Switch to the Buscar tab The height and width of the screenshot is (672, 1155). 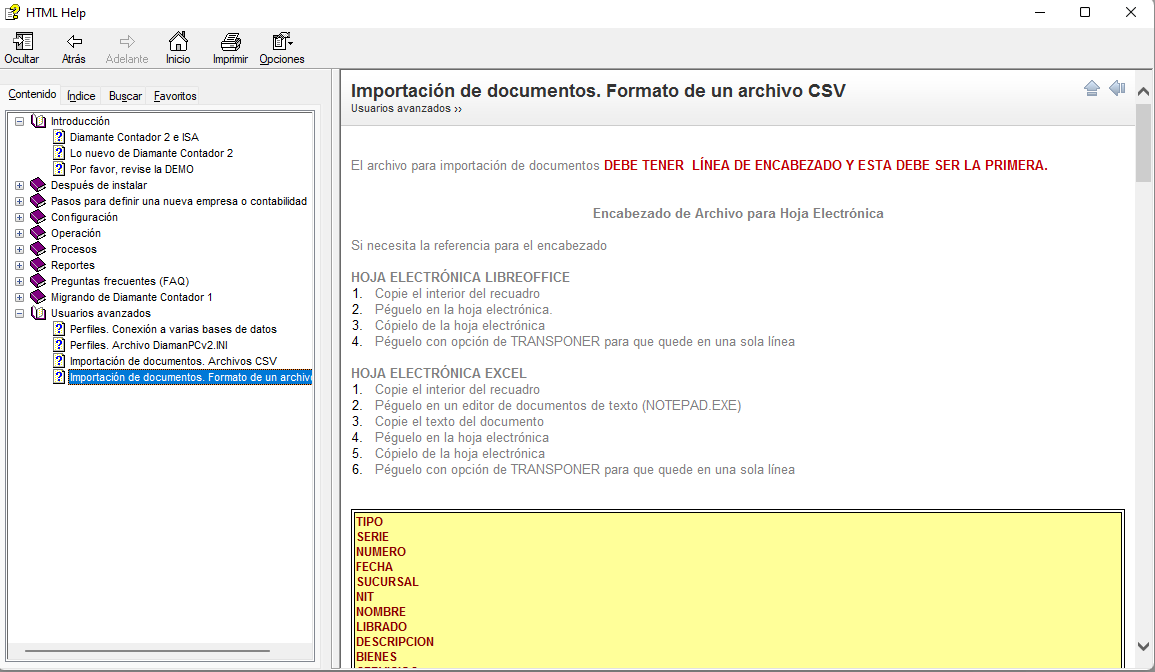(x=125, y=96)
